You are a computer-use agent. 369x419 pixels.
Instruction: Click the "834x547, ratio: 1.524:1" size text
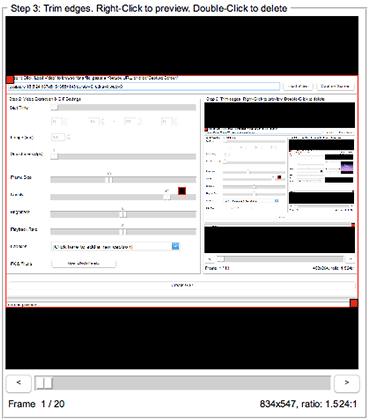[x=308, y=404]
